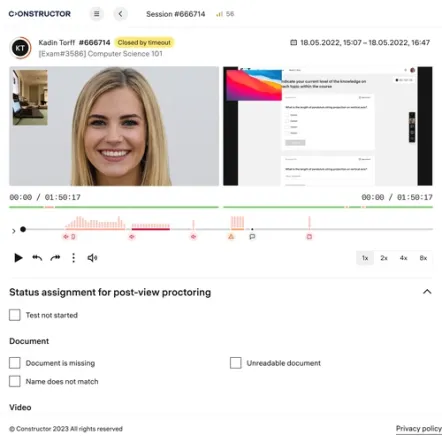Click the calendar icon beside the session dates

coord(293,42)
